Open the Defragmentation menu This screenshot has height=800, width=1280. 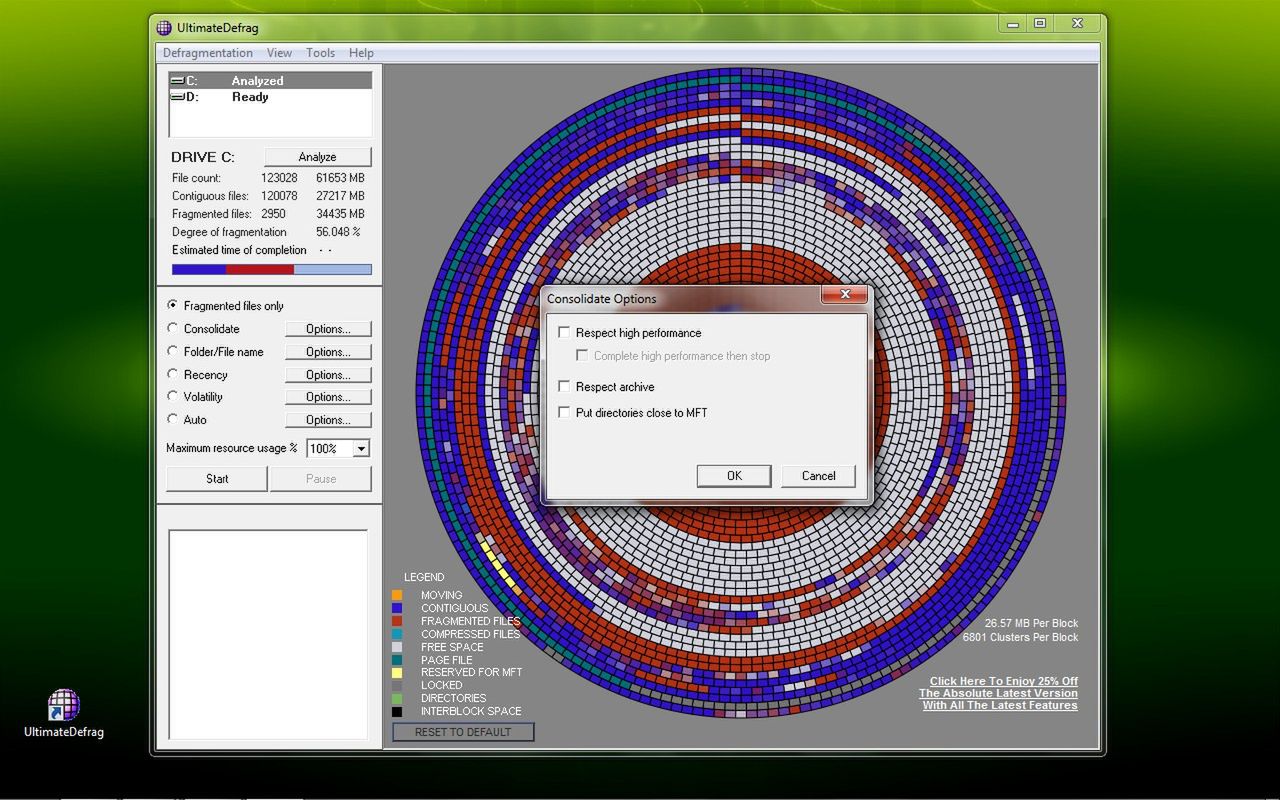(x=208, y=53)
